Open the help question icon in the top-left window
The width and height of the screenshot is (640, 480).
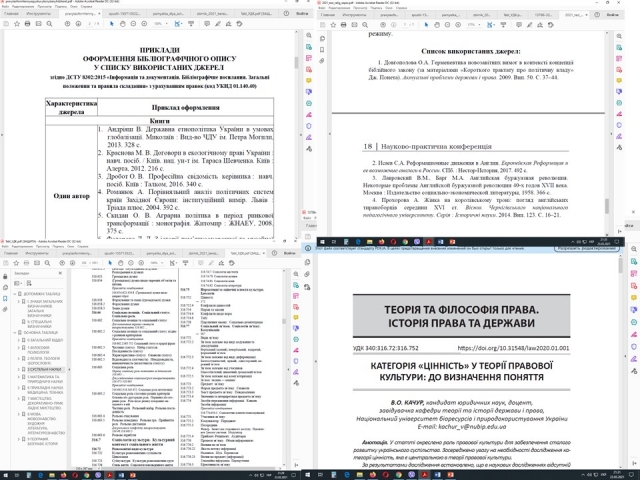[x=286, y=13]
